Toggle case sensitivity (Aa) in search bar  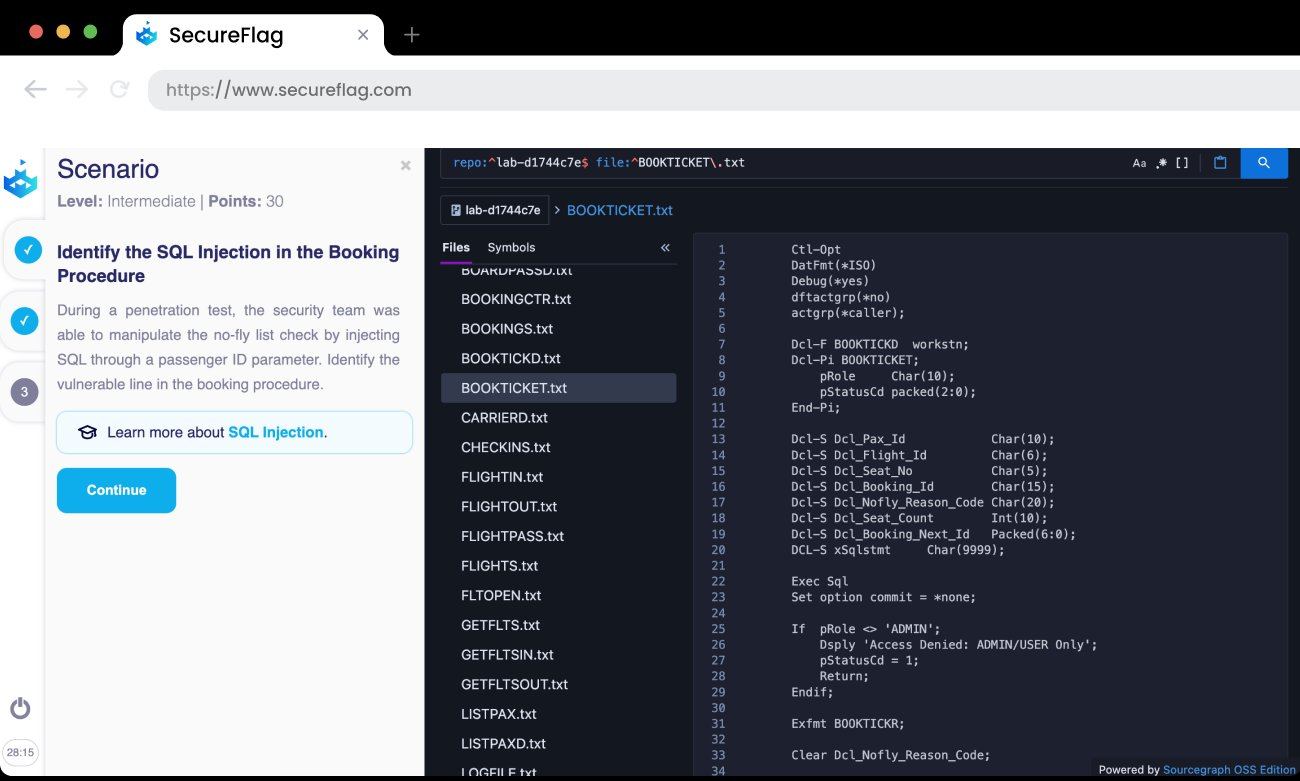click(1139, 163)
